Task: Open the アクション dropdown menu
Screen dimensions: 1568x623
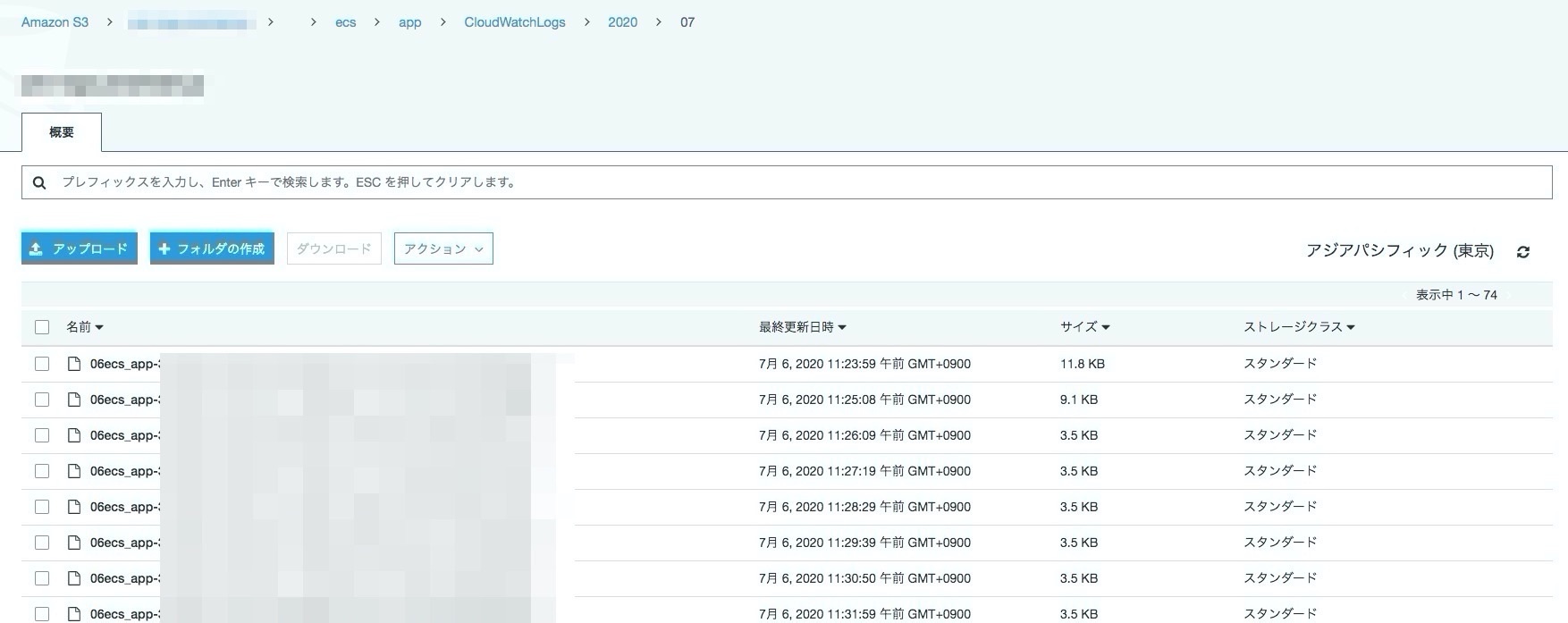Action: [443, 248]
